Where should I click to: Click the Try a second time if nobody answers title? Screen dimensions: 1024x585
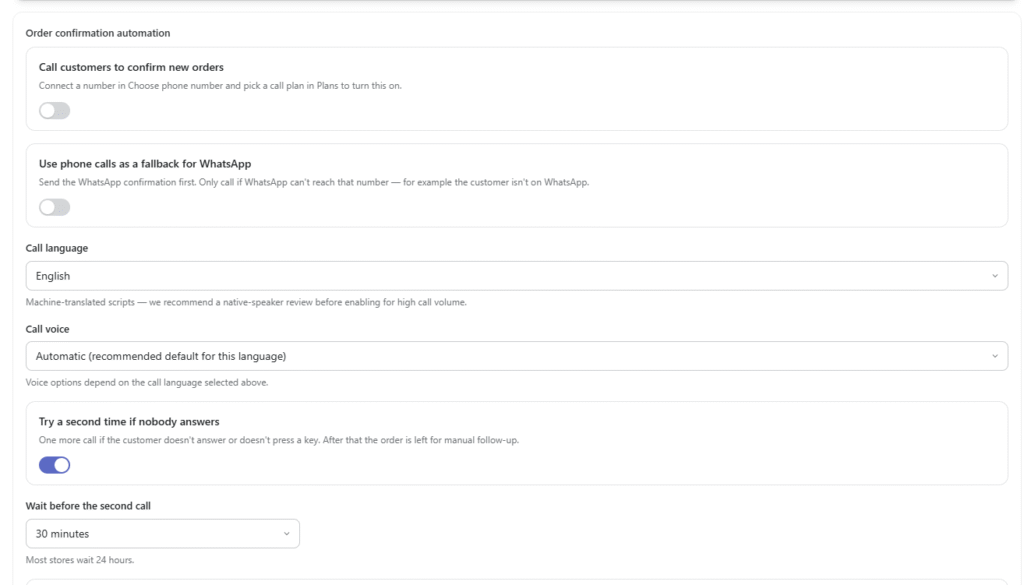tap(129, 422)
